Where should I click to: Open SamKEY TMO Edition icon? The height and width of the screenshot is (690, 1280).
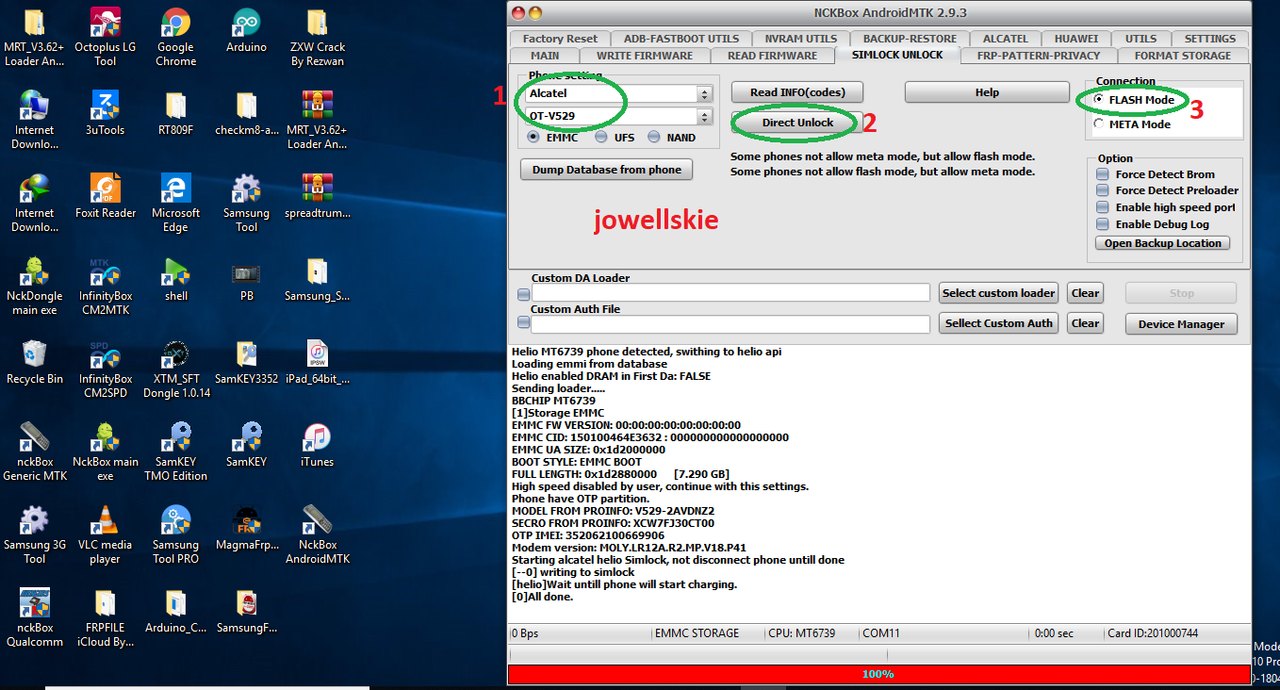pyautogui.click(x=175, y=452)
